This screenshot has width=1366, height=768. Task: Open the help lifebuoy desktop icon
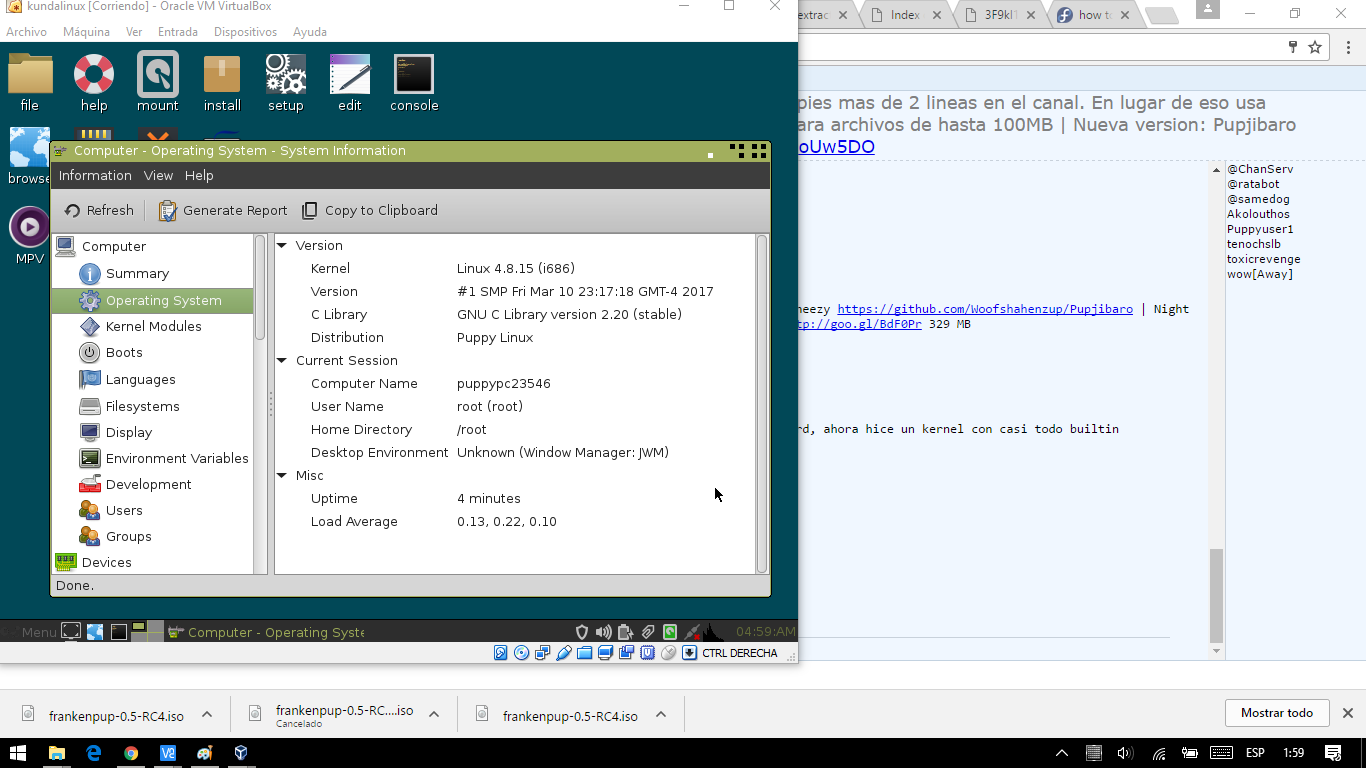[94, 82]
